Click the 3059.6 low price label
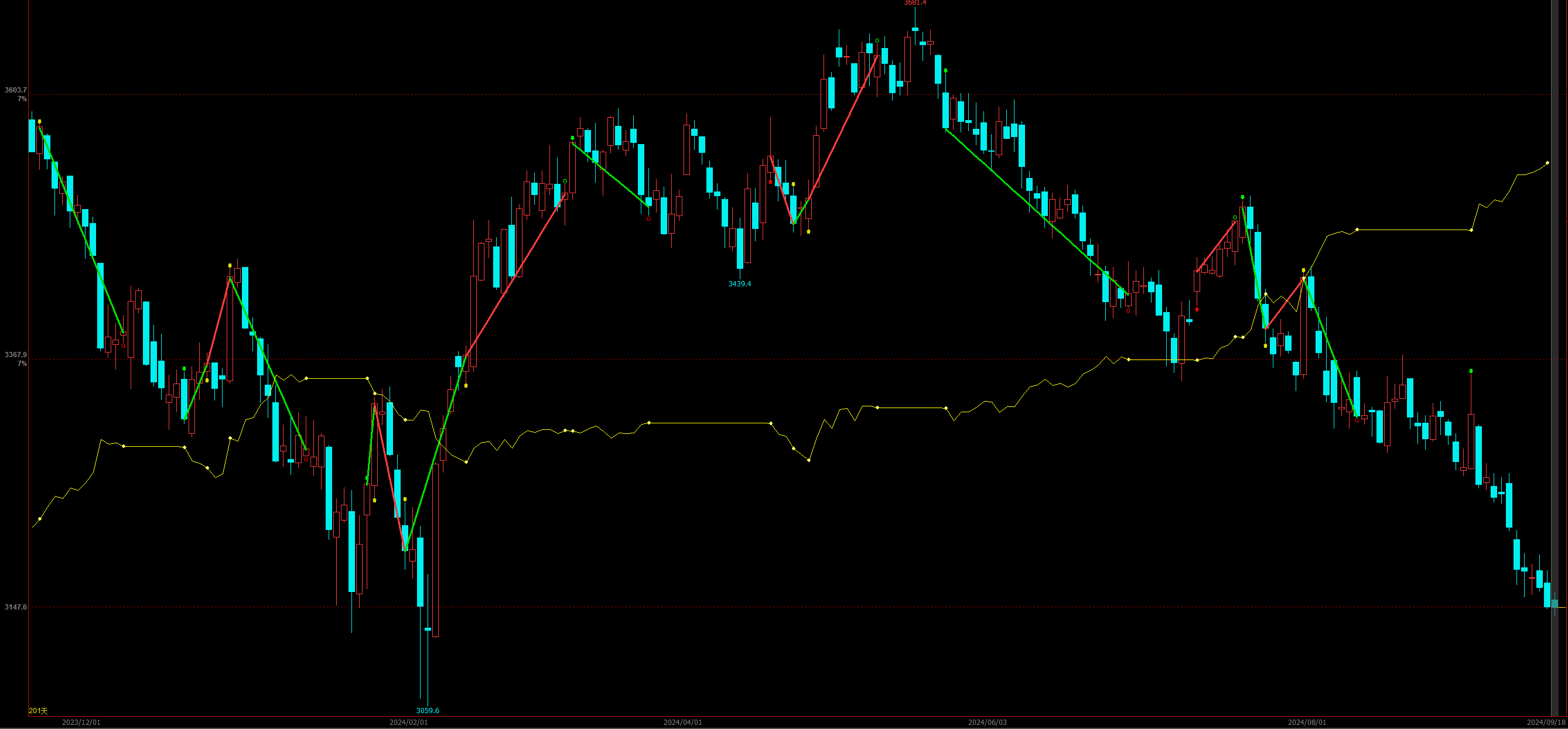This screenshot has height=729, width=1568. [x=428, y=710]
